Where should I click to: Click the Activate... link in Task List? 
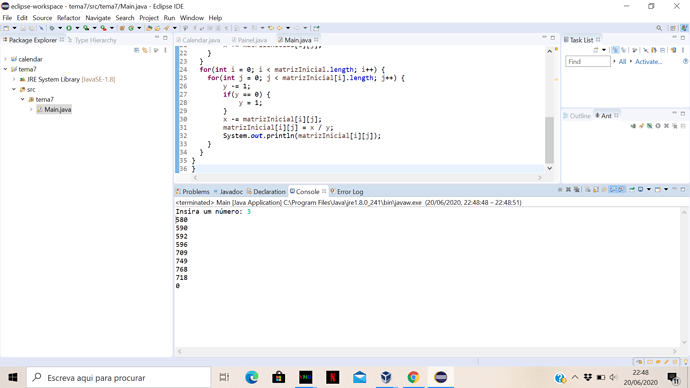[648, 62]
